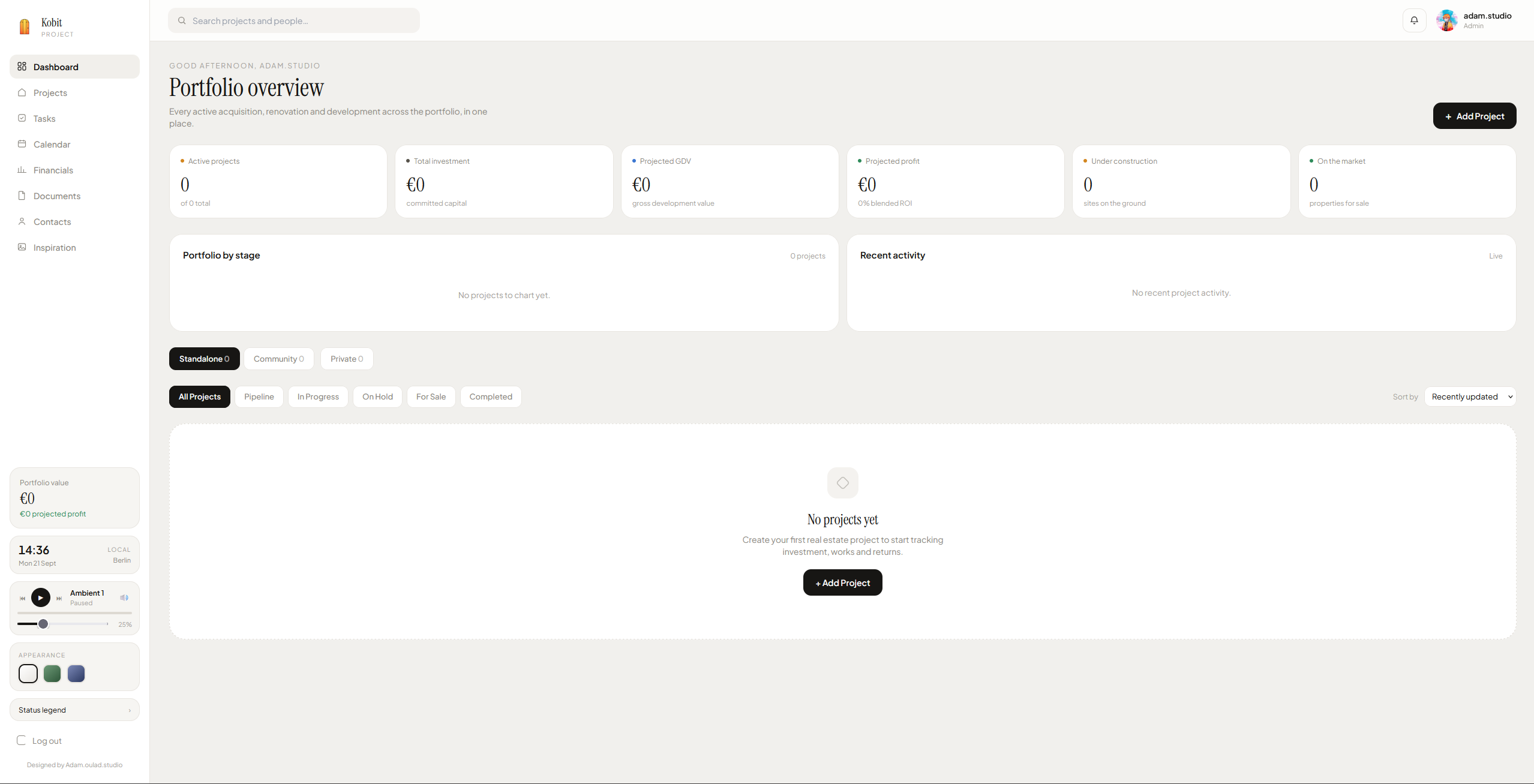This screenshot has height=784, width=1534.
Task: Skip to the next ambient track
Action: [59, 598]
